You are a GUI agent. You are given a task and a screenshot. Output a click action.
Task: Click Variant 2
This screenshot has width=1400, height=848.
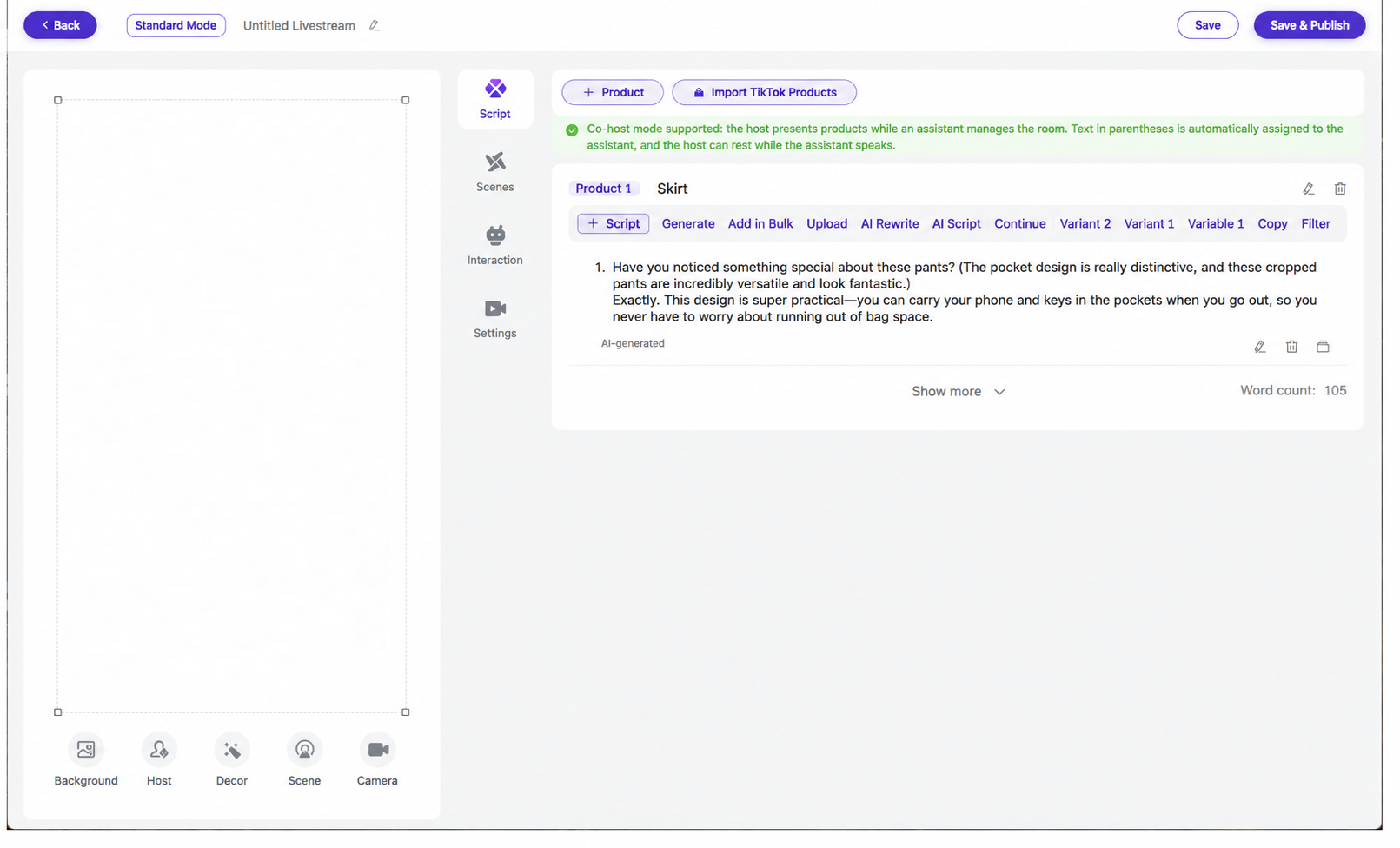[x=1085, y=223]
